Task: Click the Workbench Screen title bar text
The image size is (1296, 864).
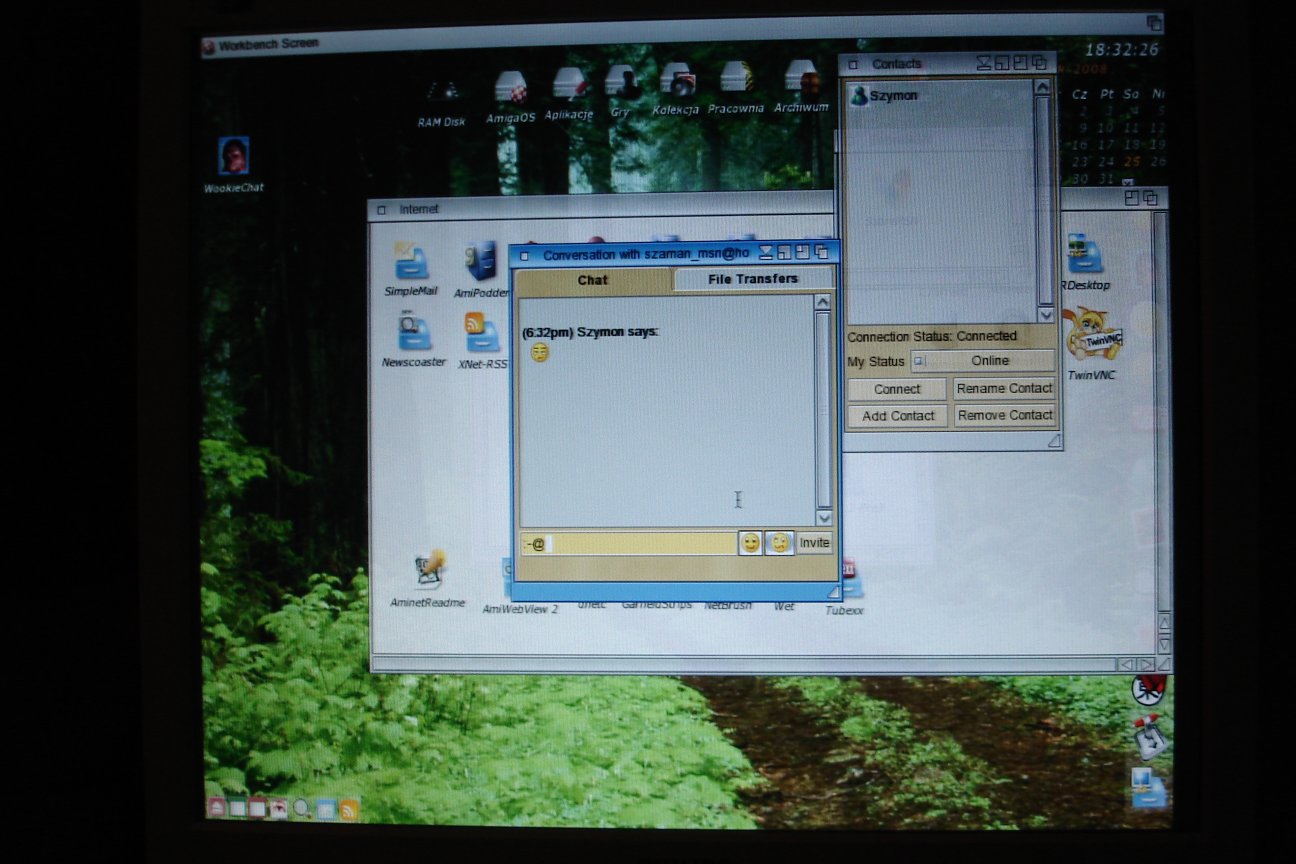Action: tap(268, 44)
